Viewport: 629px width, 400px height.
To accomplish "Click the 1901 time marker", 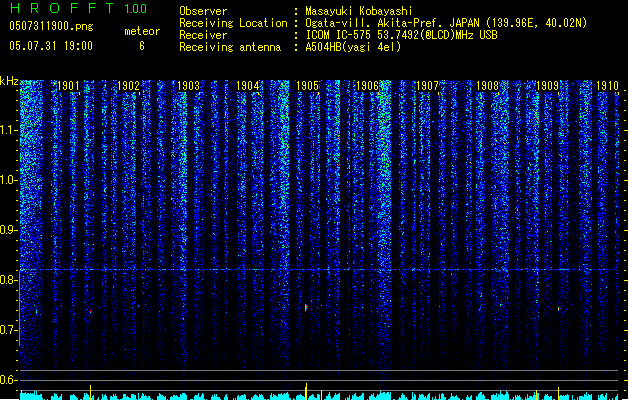I will (68, 86).
